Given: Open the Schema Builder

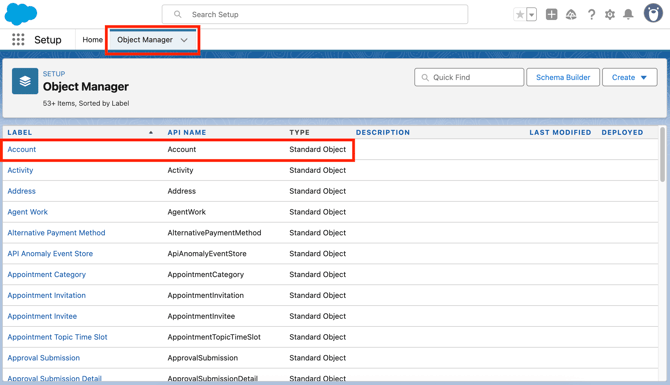Looking at the screenshot, I should click(x=563, y=77).
